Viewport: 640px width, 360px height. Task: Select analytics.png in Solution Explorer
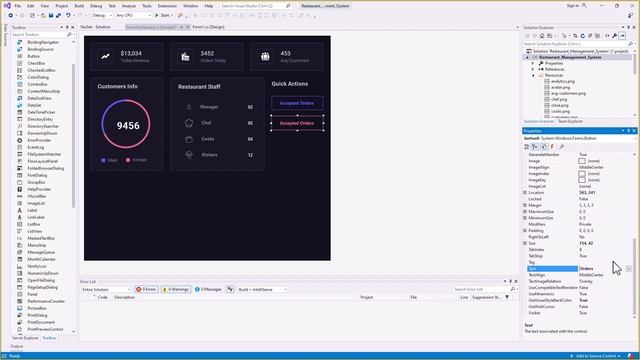[x=562, y=81]
